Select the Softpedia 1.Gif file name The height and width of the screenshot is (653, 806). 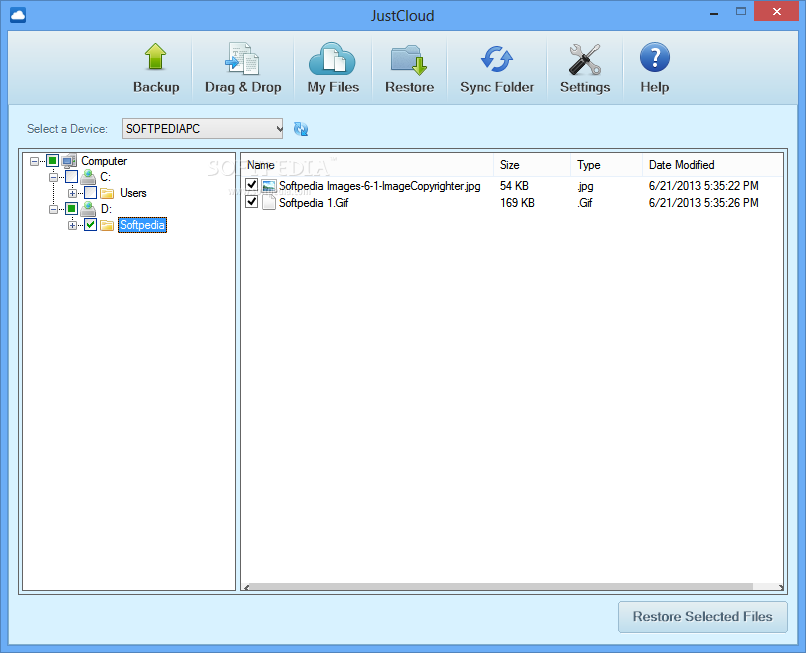(314, 203)
